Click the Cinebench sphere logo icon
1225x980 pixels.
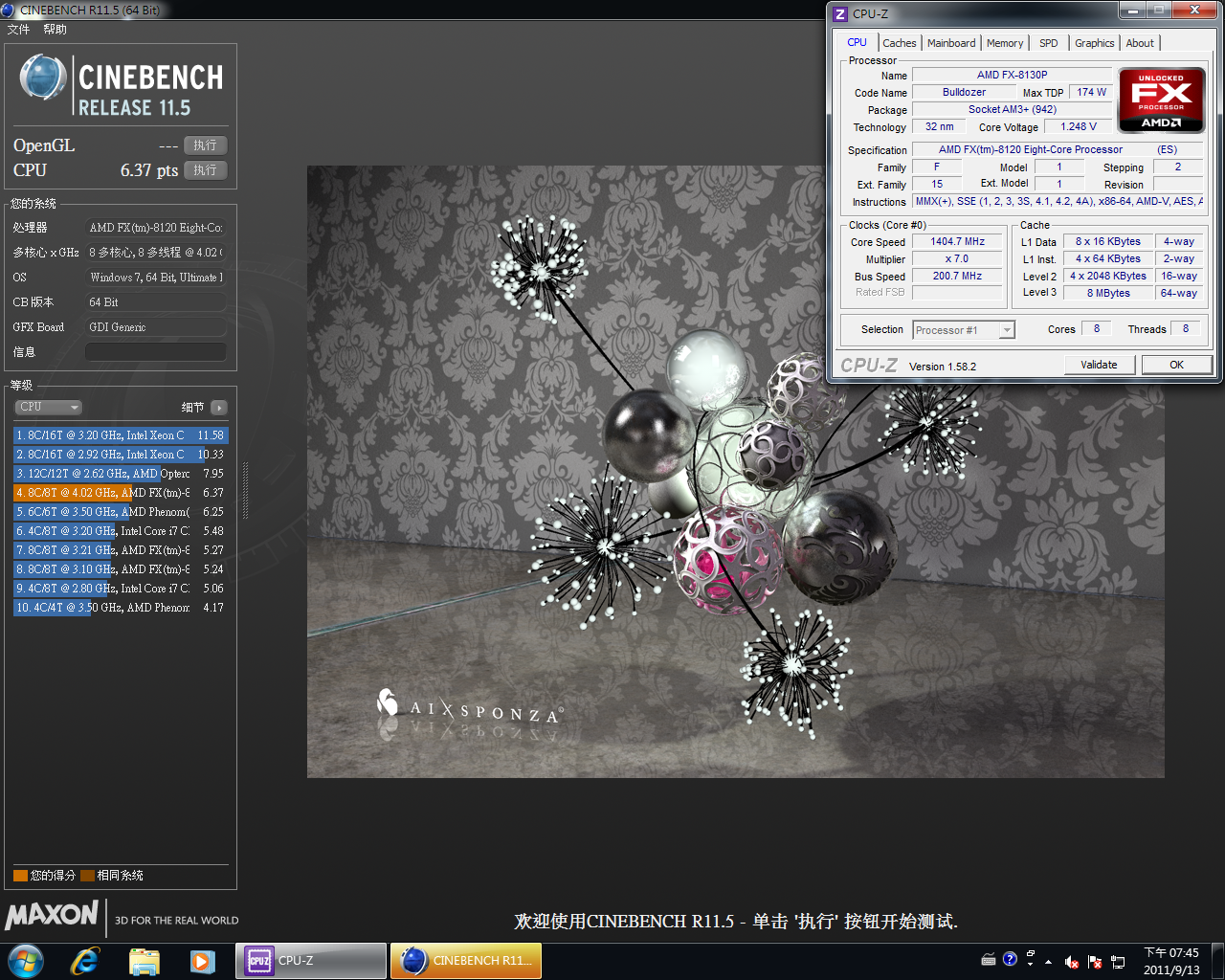click(43, 78)
